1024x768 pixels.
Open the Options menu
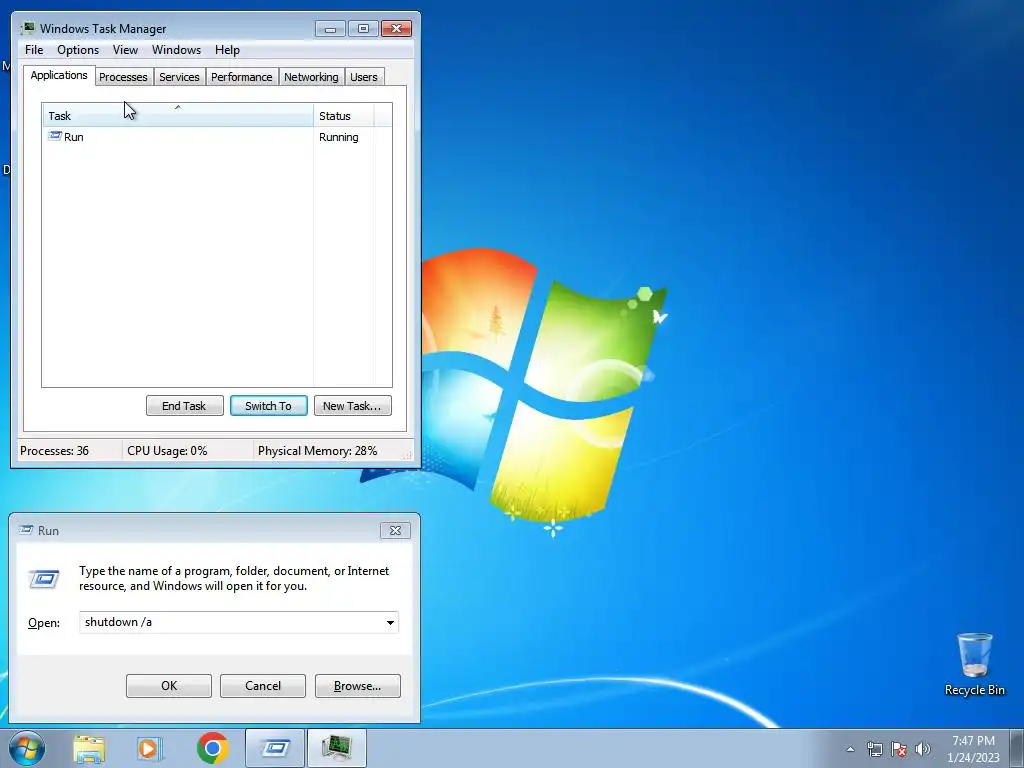(x=78, y=50)
